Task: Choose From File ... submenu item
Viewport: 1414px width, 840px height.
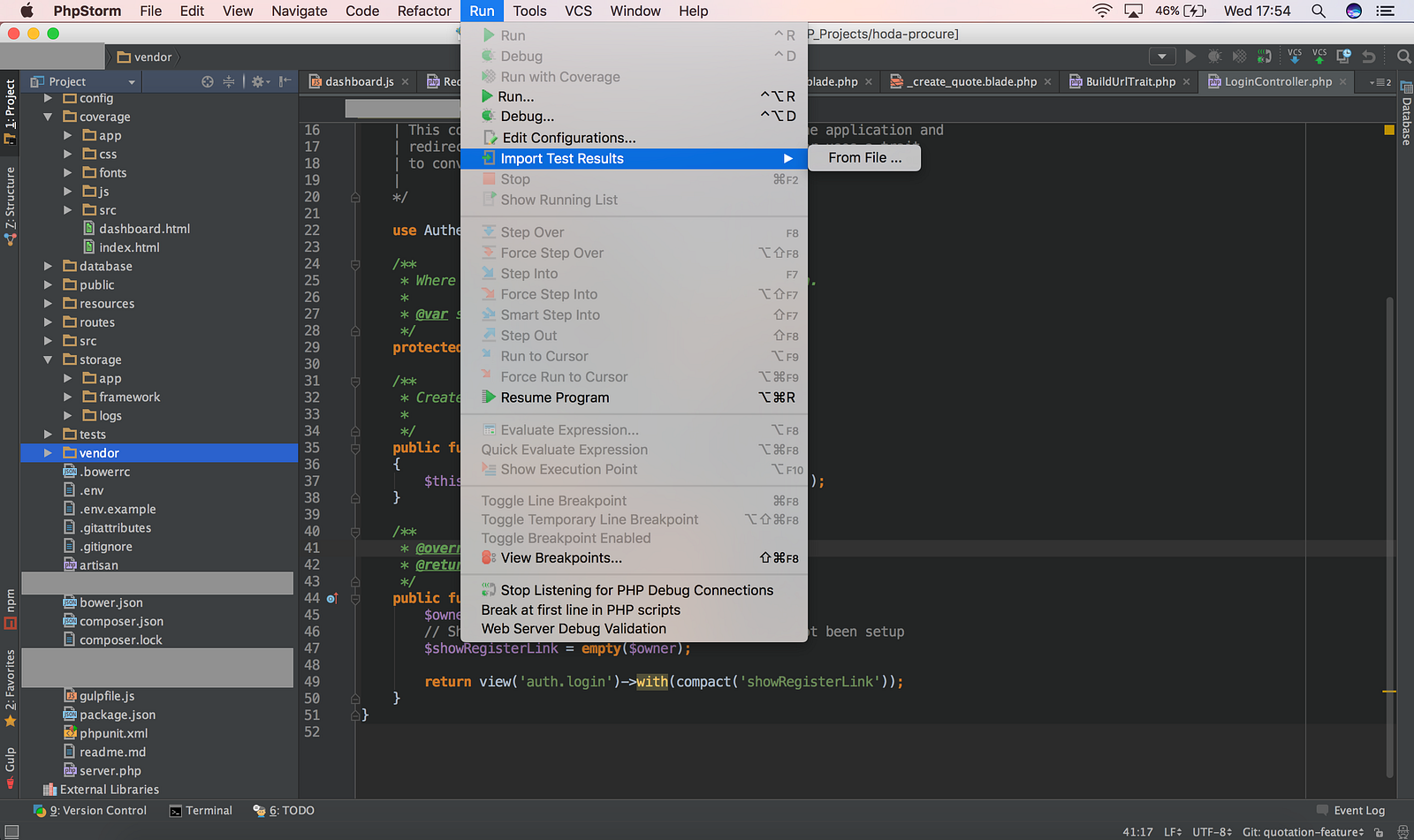Action: [x=864, y=158]
